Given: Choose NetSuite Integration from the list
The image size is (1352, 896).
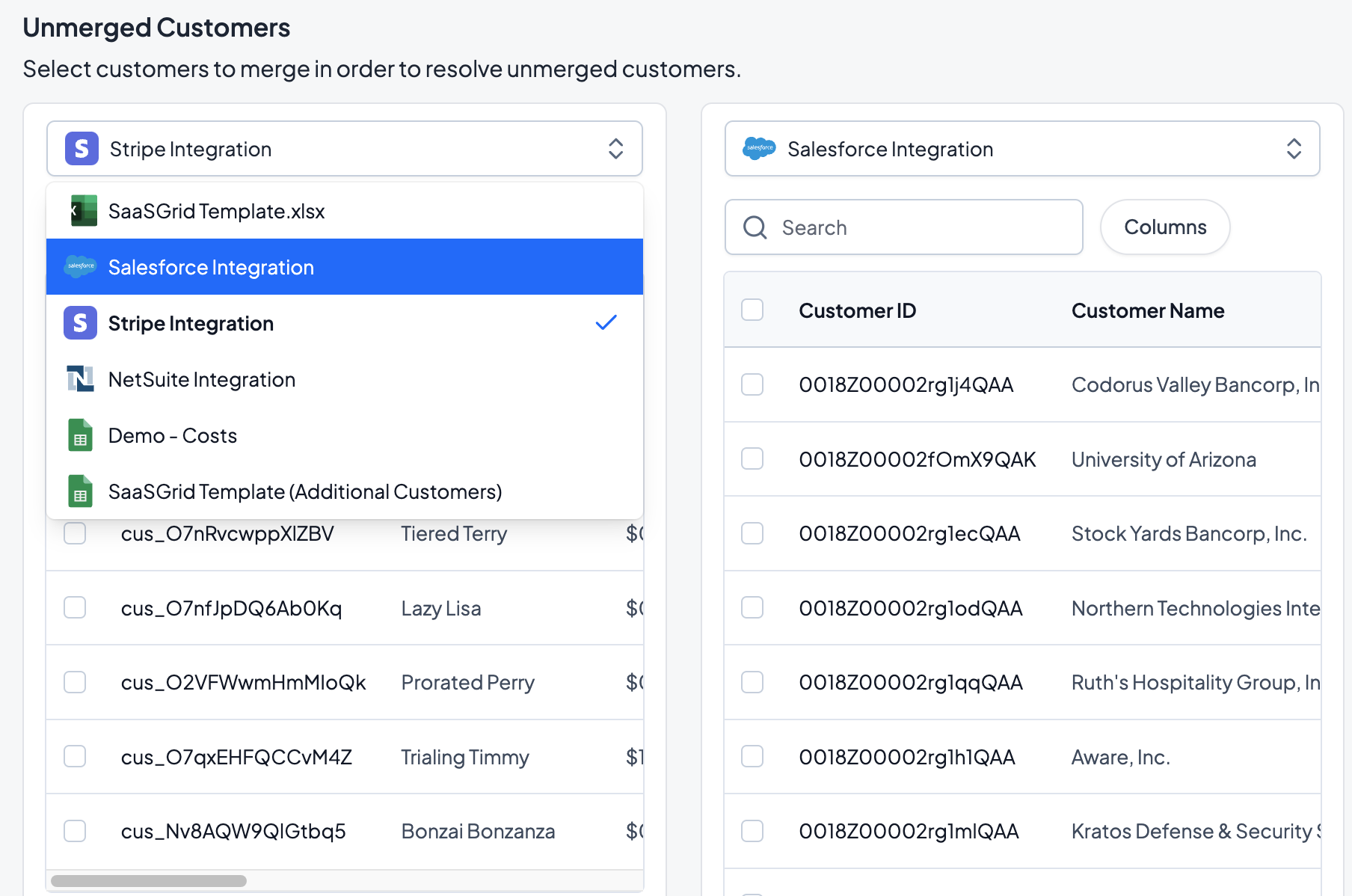Looking at the screenshot, I should pyautogui.click(x=202, y=379).
